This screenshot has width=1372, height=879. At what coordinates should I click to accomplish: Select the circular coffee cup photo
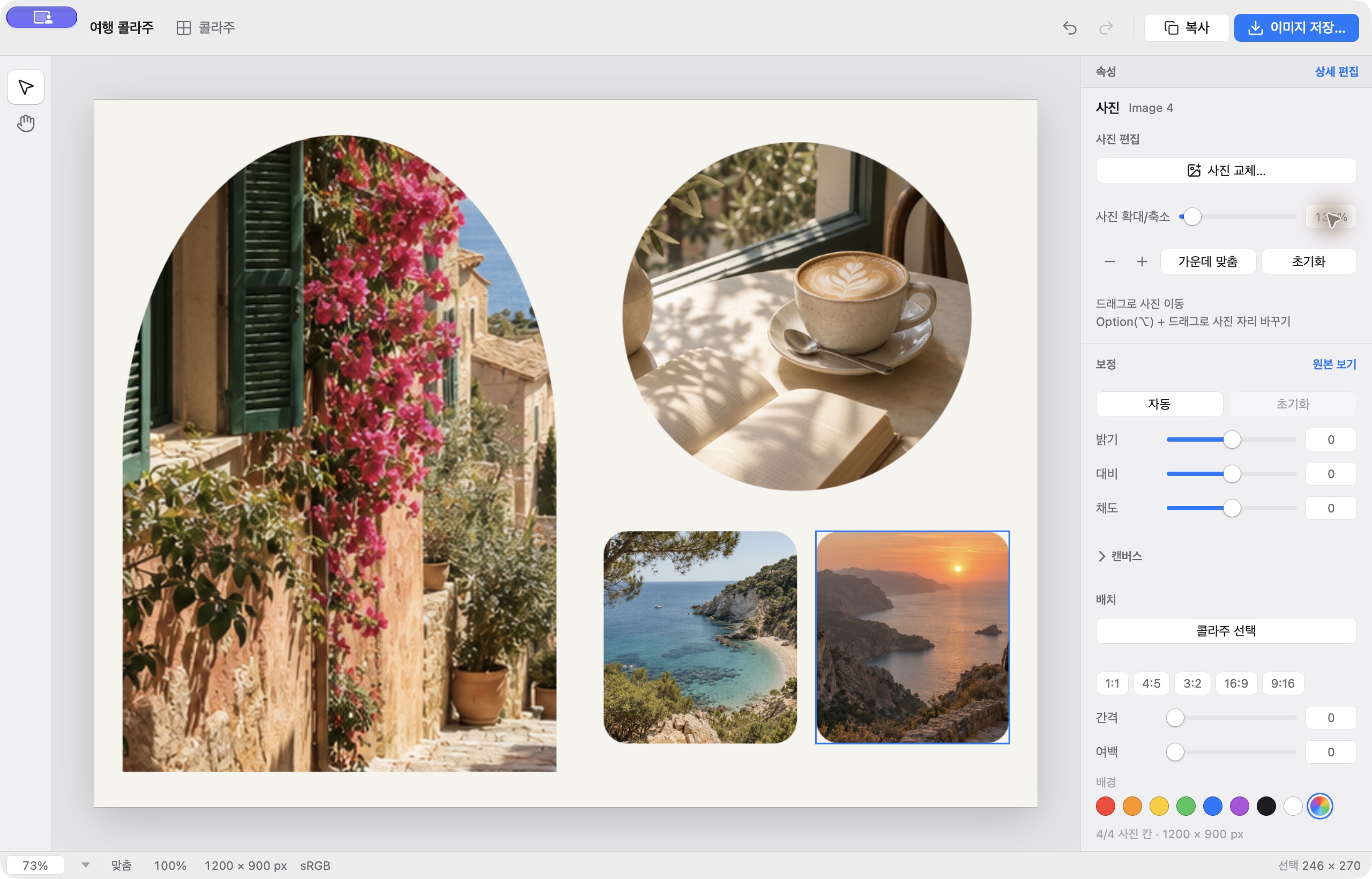796,316
